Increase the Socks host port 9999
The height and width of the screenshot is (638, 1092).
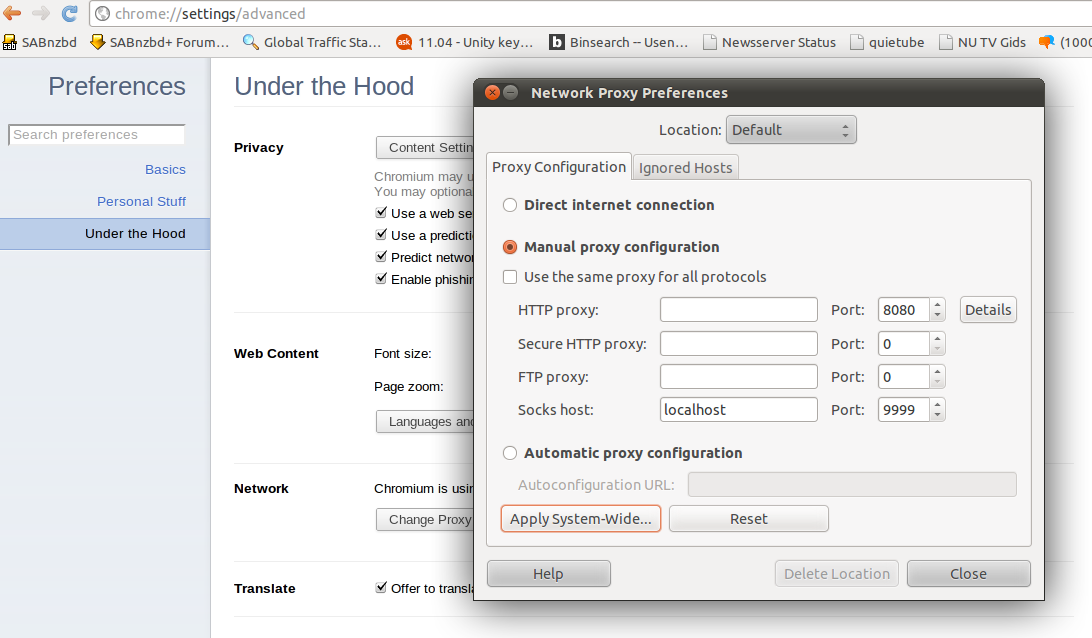coord(937,404)
